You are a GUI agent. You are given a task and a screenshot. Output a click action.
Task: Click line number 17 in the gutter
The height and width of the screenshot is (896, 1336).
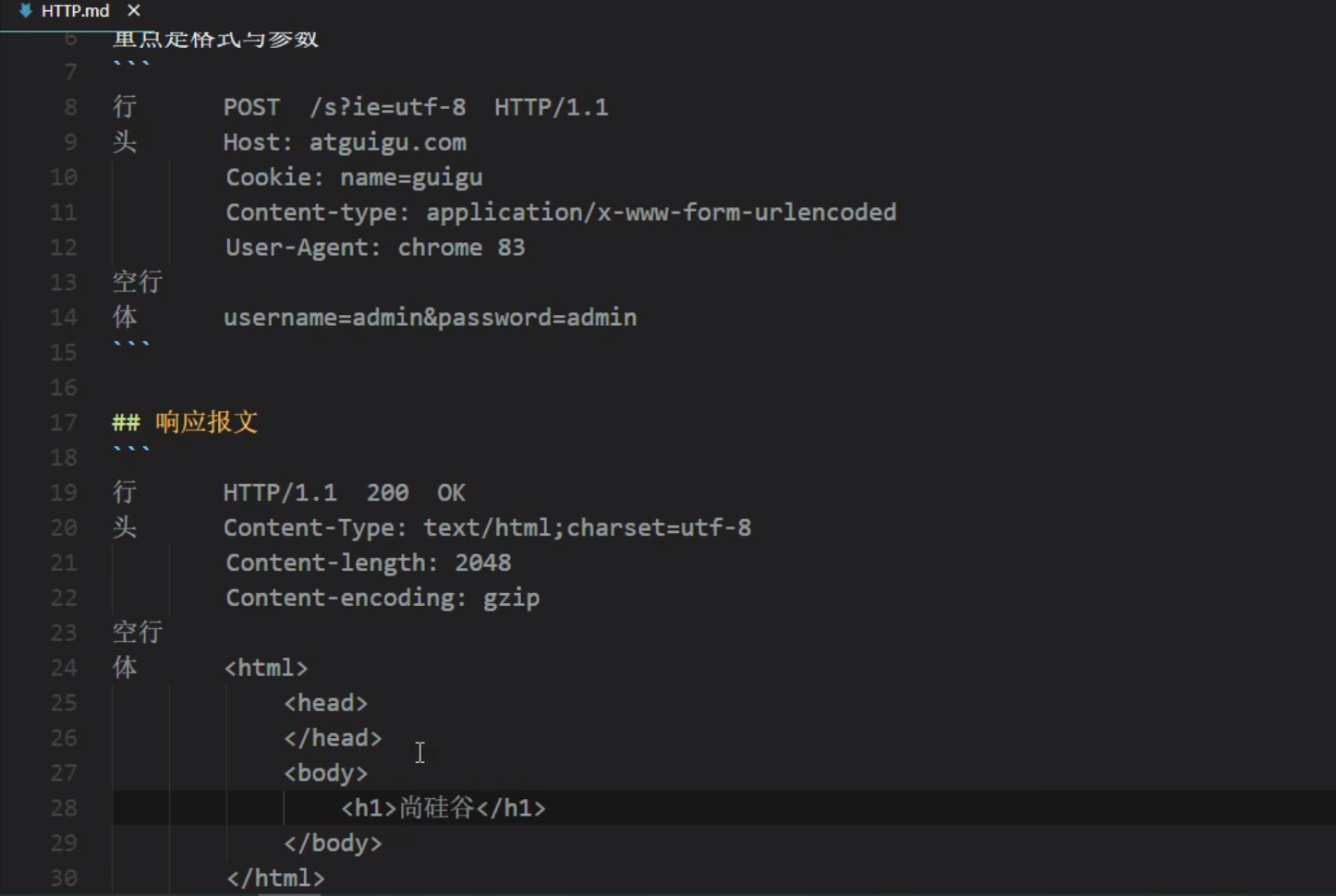[64, 422]
